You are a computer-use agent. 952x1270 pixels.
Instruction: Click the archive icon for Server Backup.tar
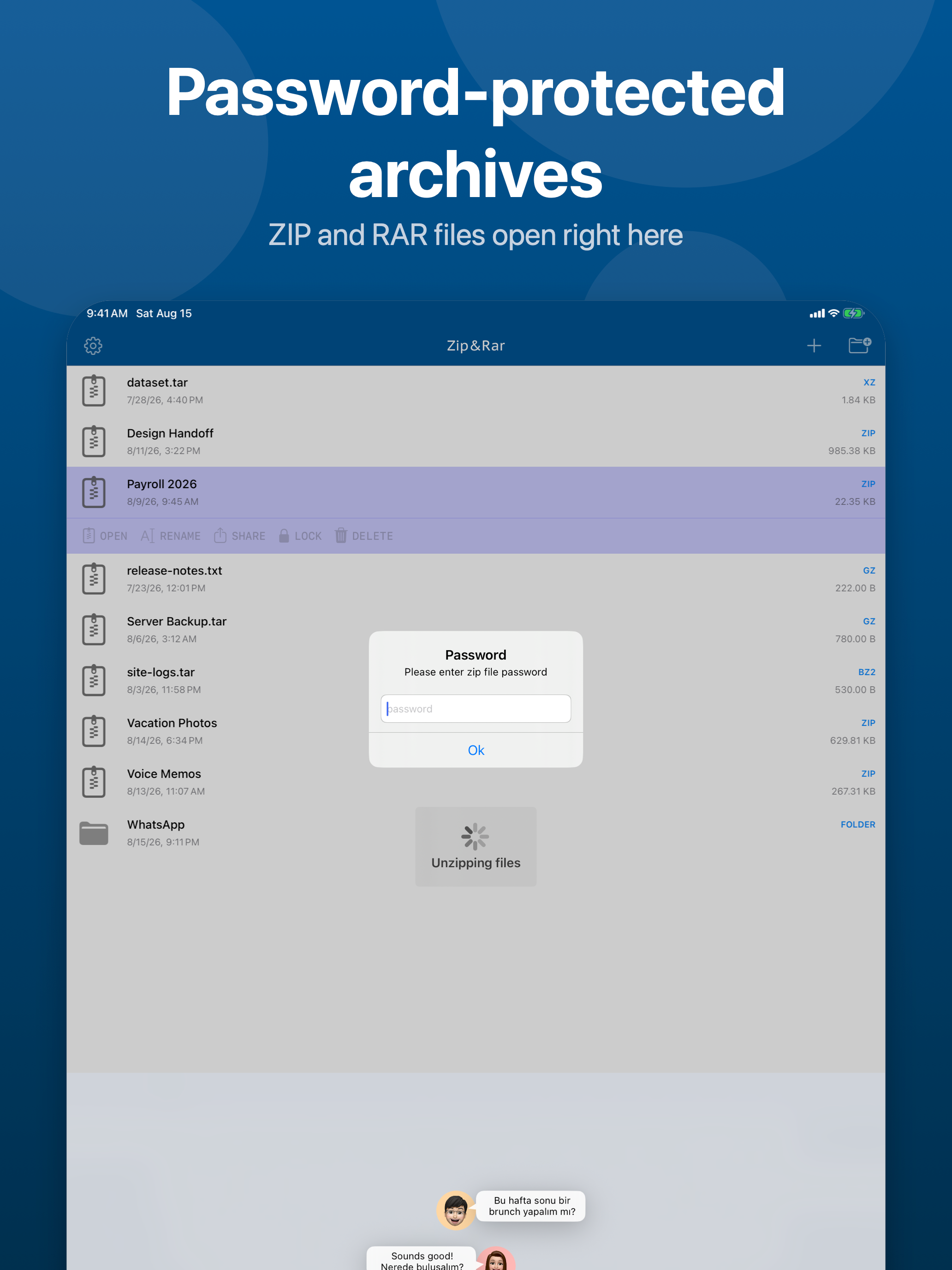[94, 630]
